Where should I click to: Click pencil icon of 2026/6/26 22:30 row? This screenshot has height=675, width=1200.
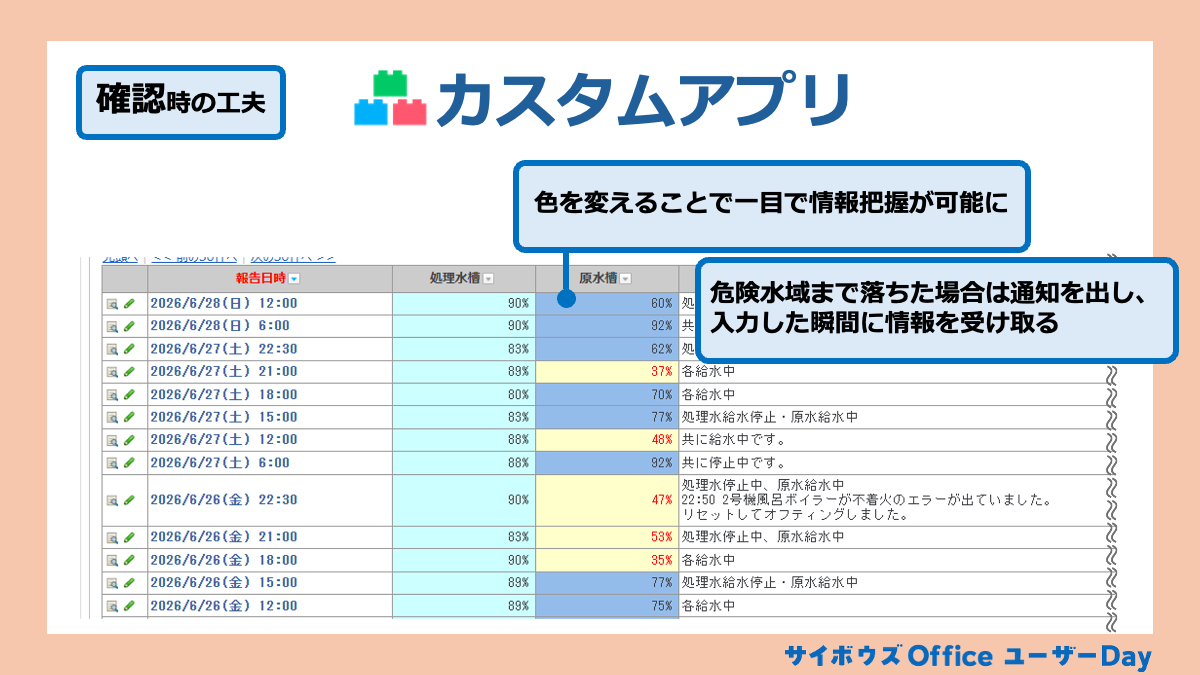click(x=129, y=500)
